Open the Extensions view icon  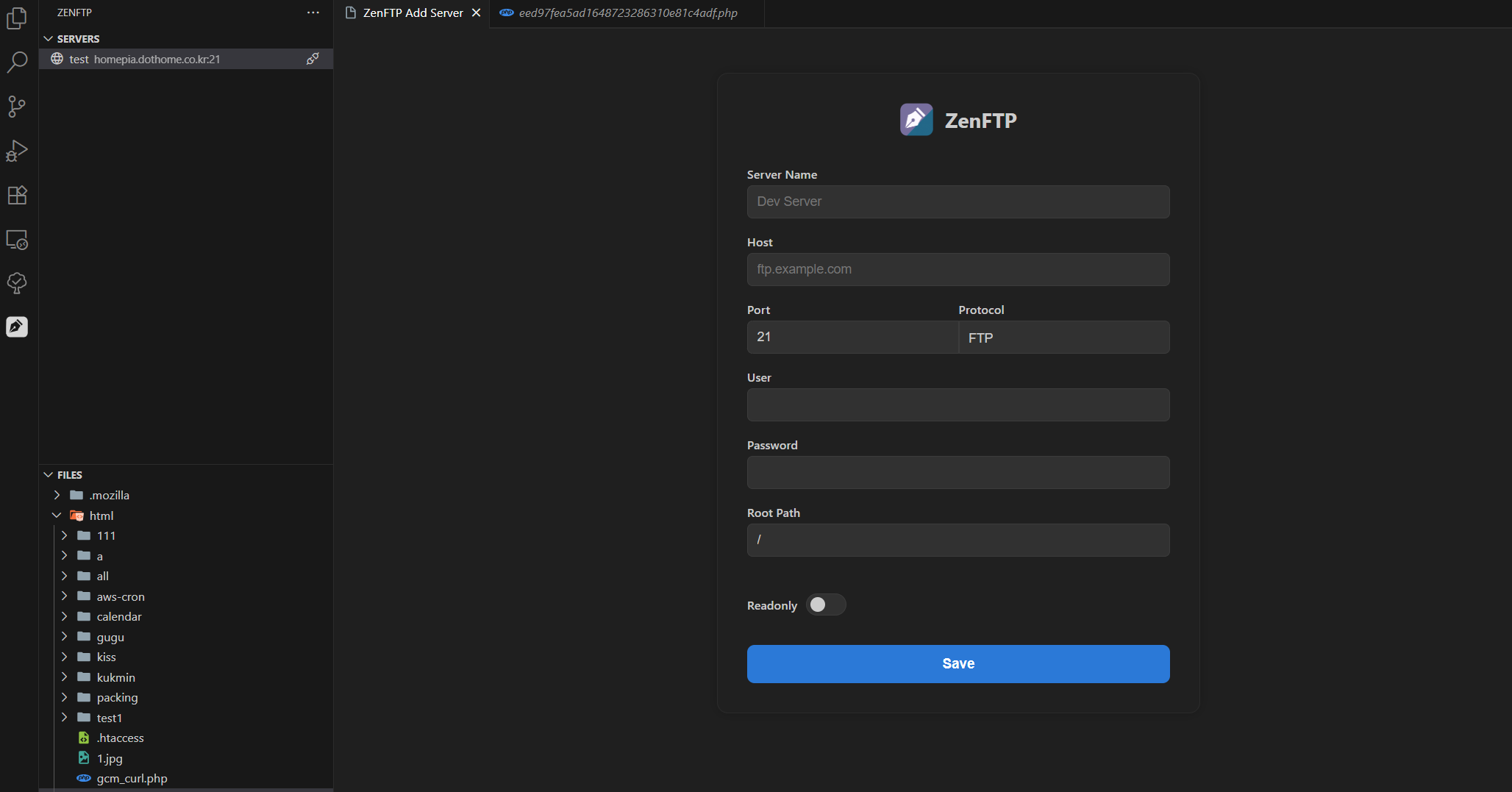17,195
